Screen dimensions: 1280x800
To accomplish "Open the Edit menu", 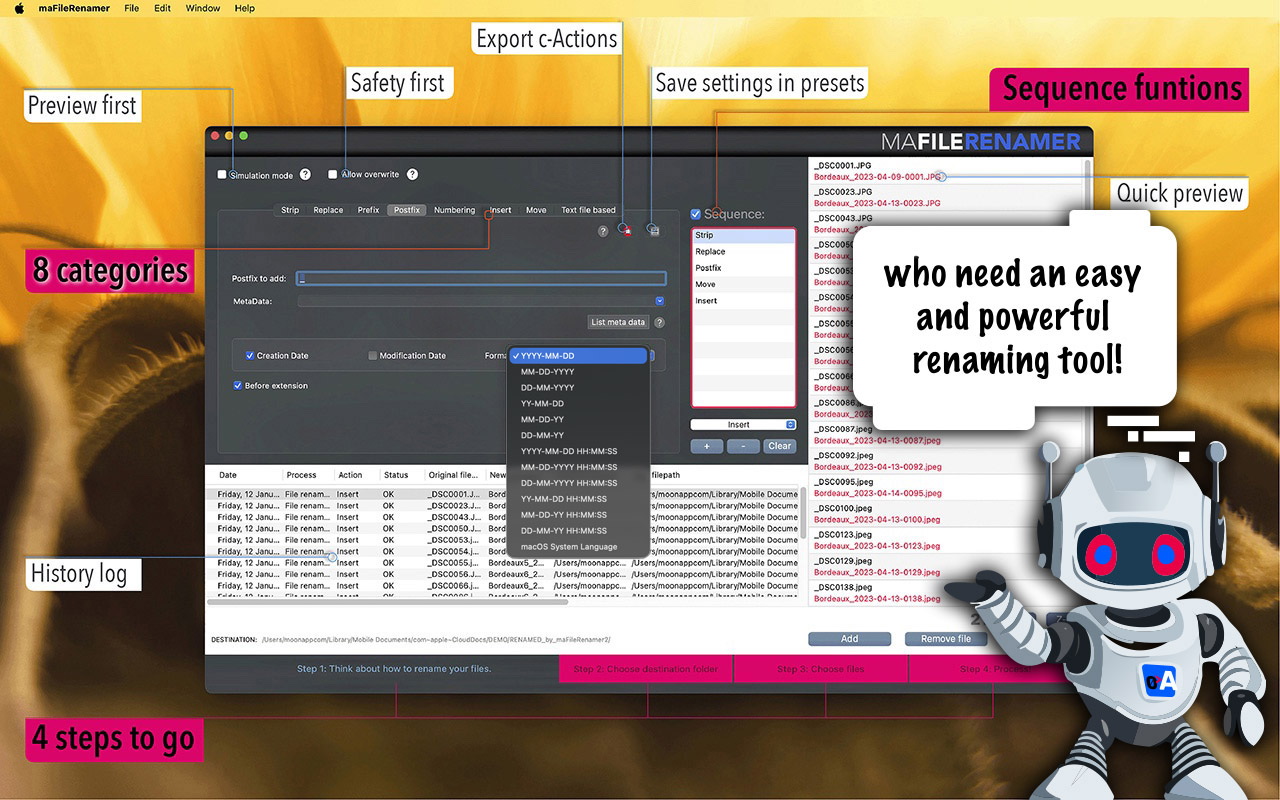I will [162, 8].
